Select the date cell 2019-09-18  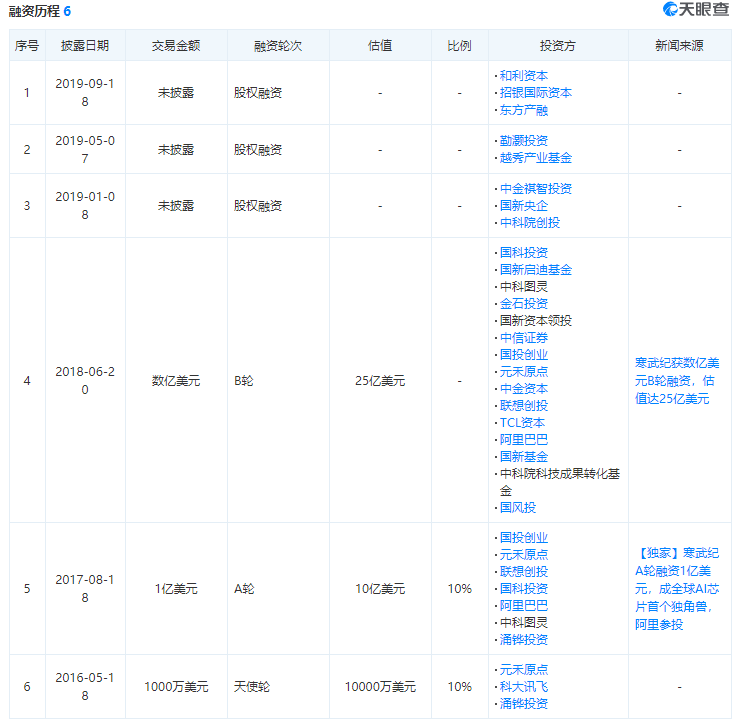tap(85, 92)
